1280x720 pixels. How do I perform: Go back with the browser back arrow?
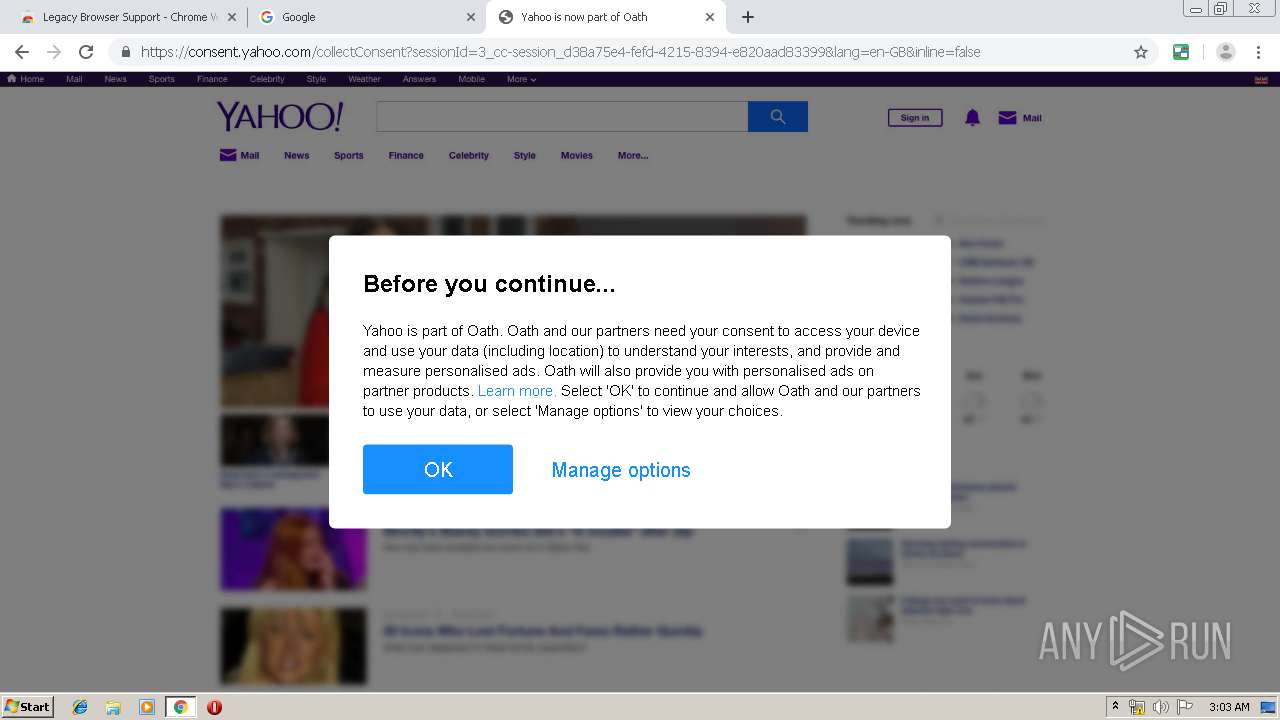[22, 52]
